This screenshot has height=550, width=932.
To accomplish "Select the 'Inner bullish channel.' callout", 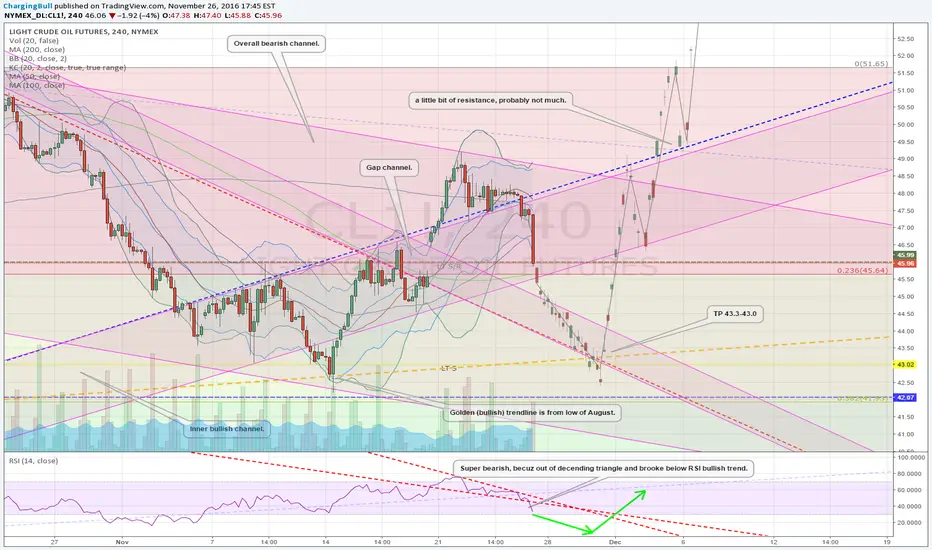I will (227, 429).
